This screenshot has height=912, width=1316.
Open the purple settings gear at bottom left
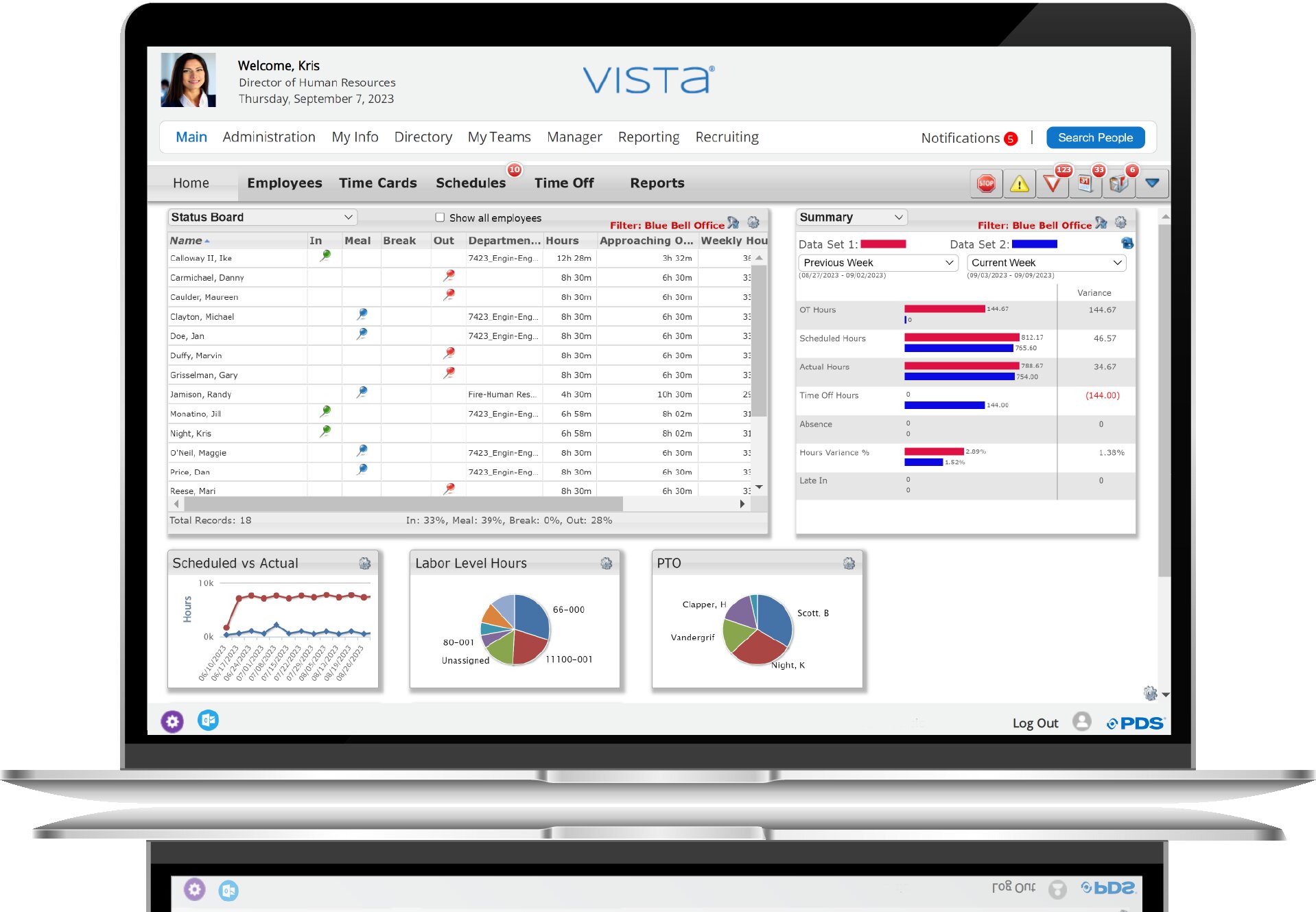coord(172,721)
